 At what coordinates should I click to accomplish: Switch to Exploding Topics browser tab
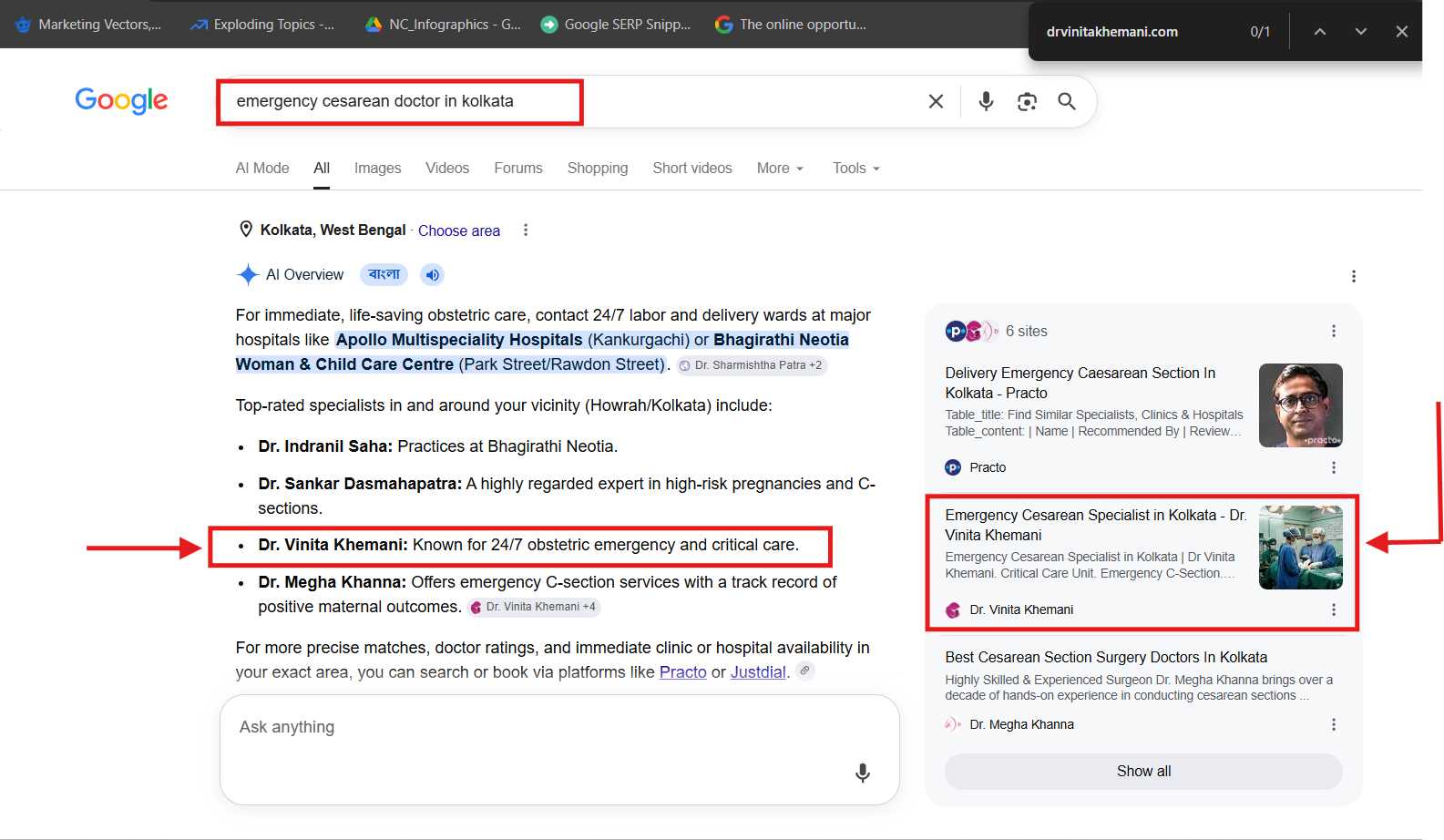point(262,25)
